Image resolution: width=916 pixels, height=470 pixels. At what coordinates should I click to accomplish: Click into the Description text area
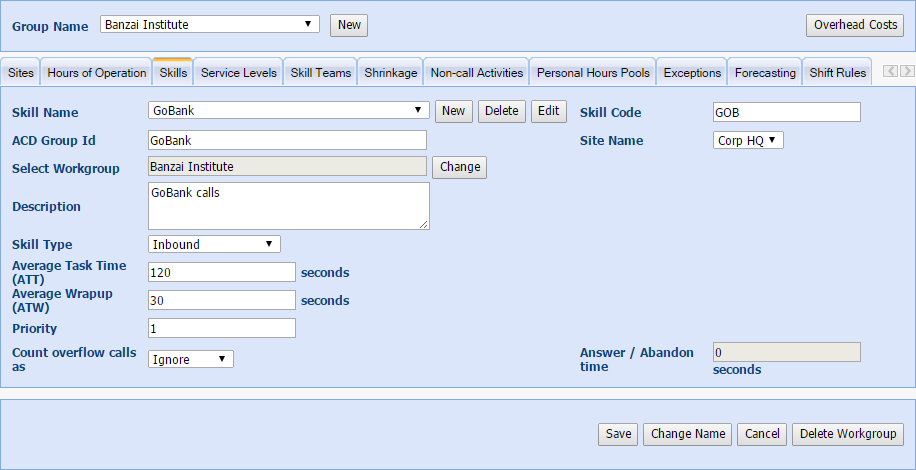[288, 206]
